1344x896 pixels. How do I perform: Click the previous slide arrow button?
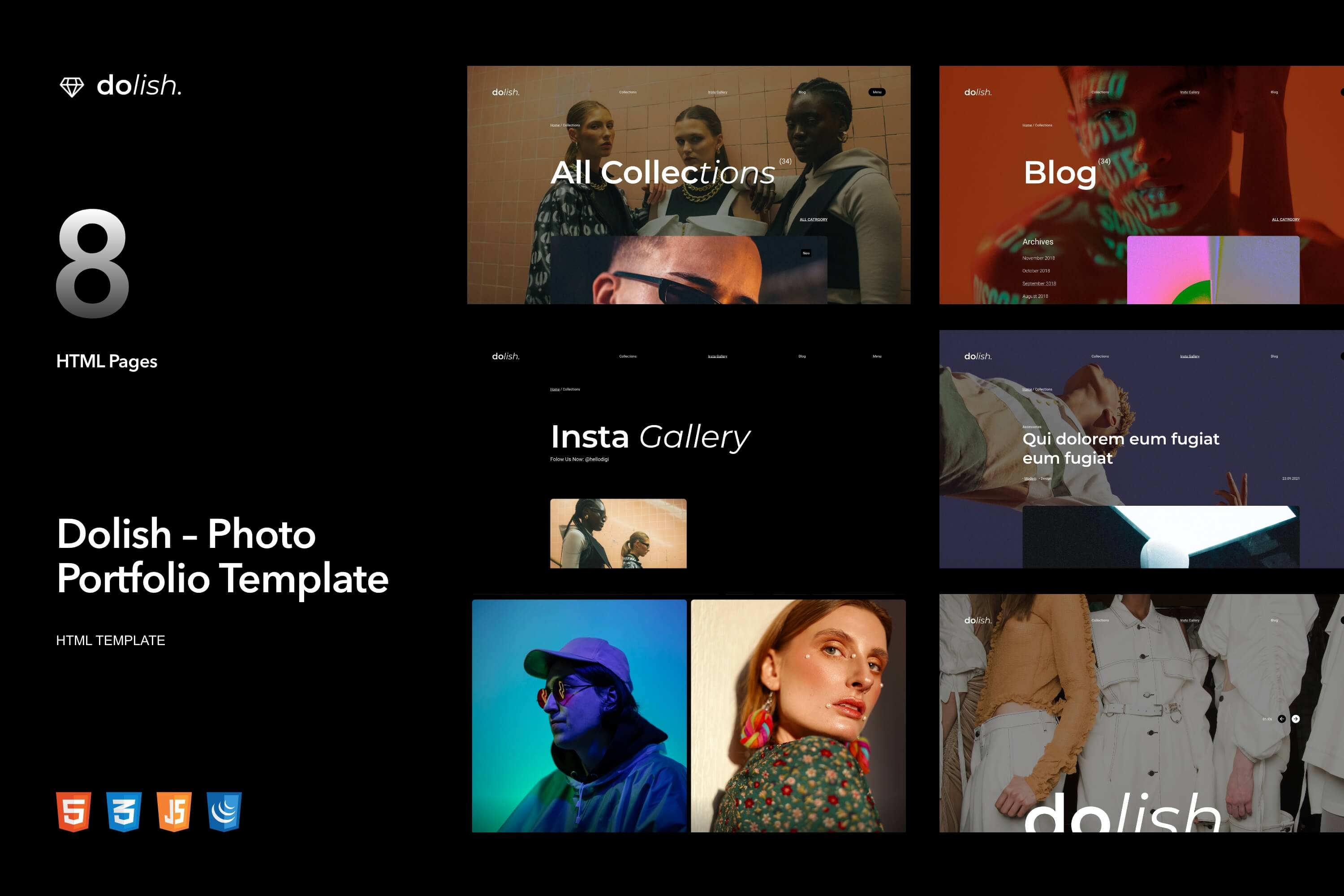click(x=1282, y=719)
